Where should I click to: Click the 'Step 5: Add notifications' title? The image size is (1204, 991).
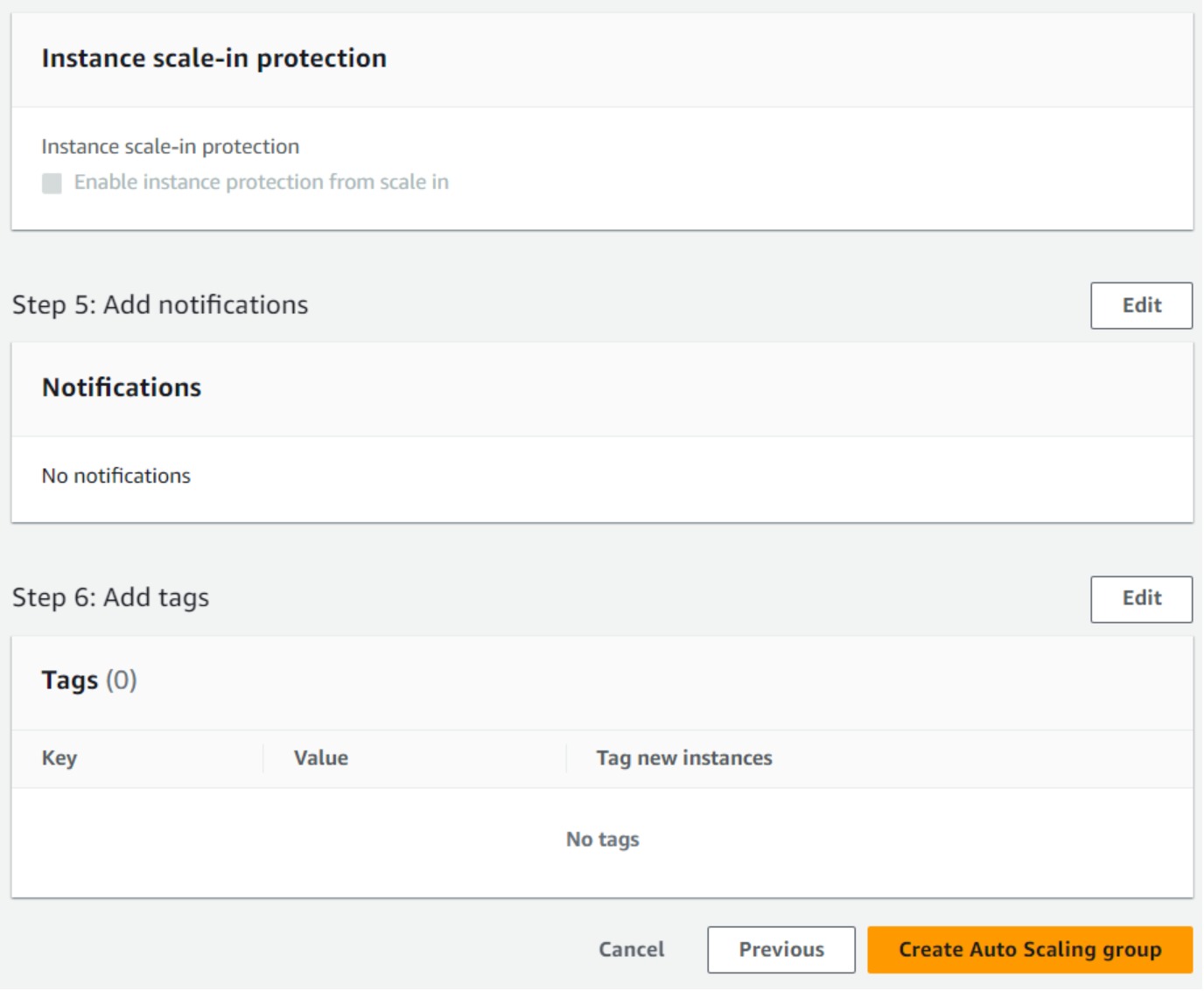pyautogui.click(x=160, y=305)
